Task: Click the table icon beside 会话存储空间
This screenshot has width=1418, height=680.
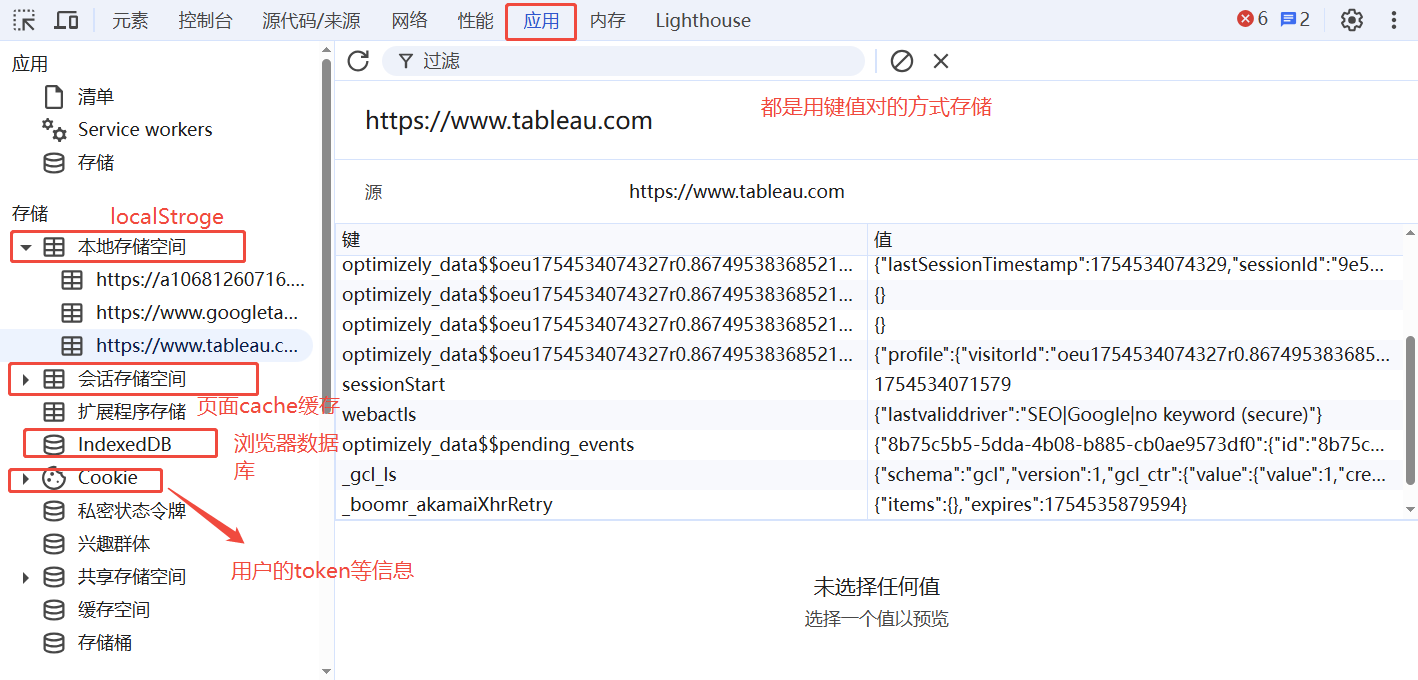Action: pyautogui.click(x=54, y=379)
